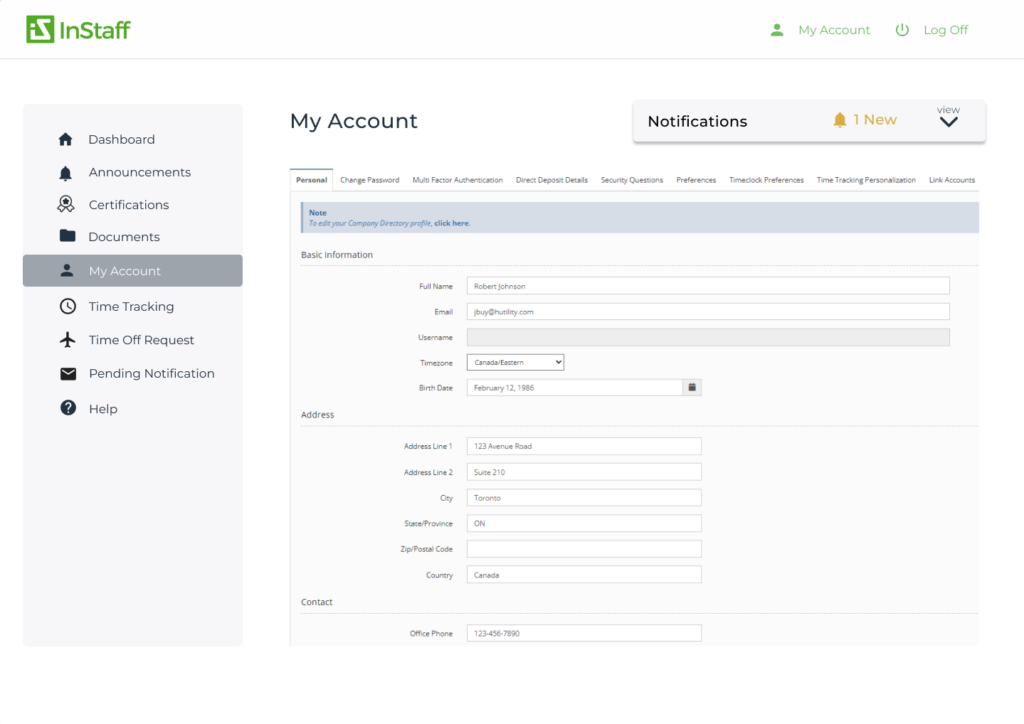Click the 'My Account' page heading

click(x=353, y=121)
